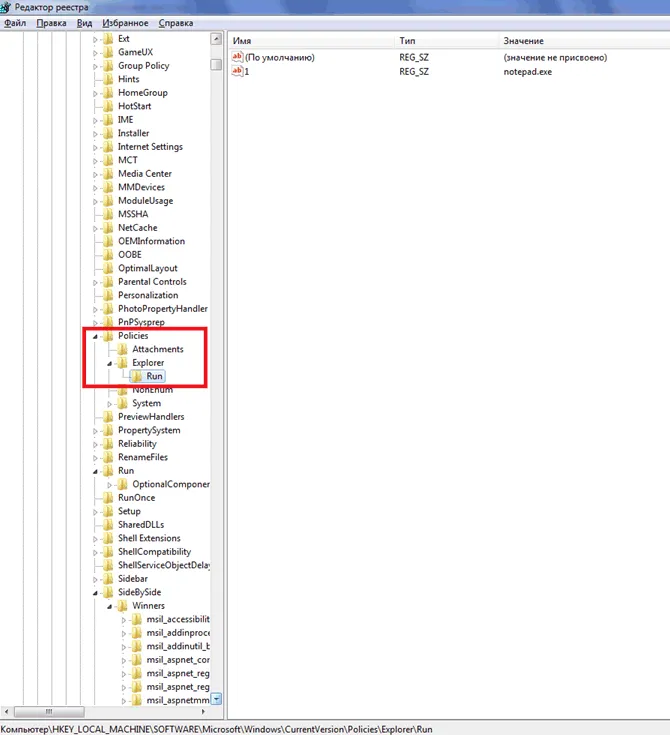Open the Правка menu
670x735 pixels.
(x=51, y=23)
